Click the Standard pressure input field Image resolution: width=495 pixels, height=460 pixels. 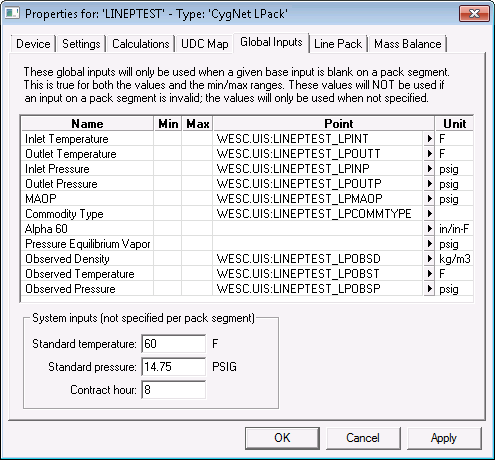tap(173, 367)
